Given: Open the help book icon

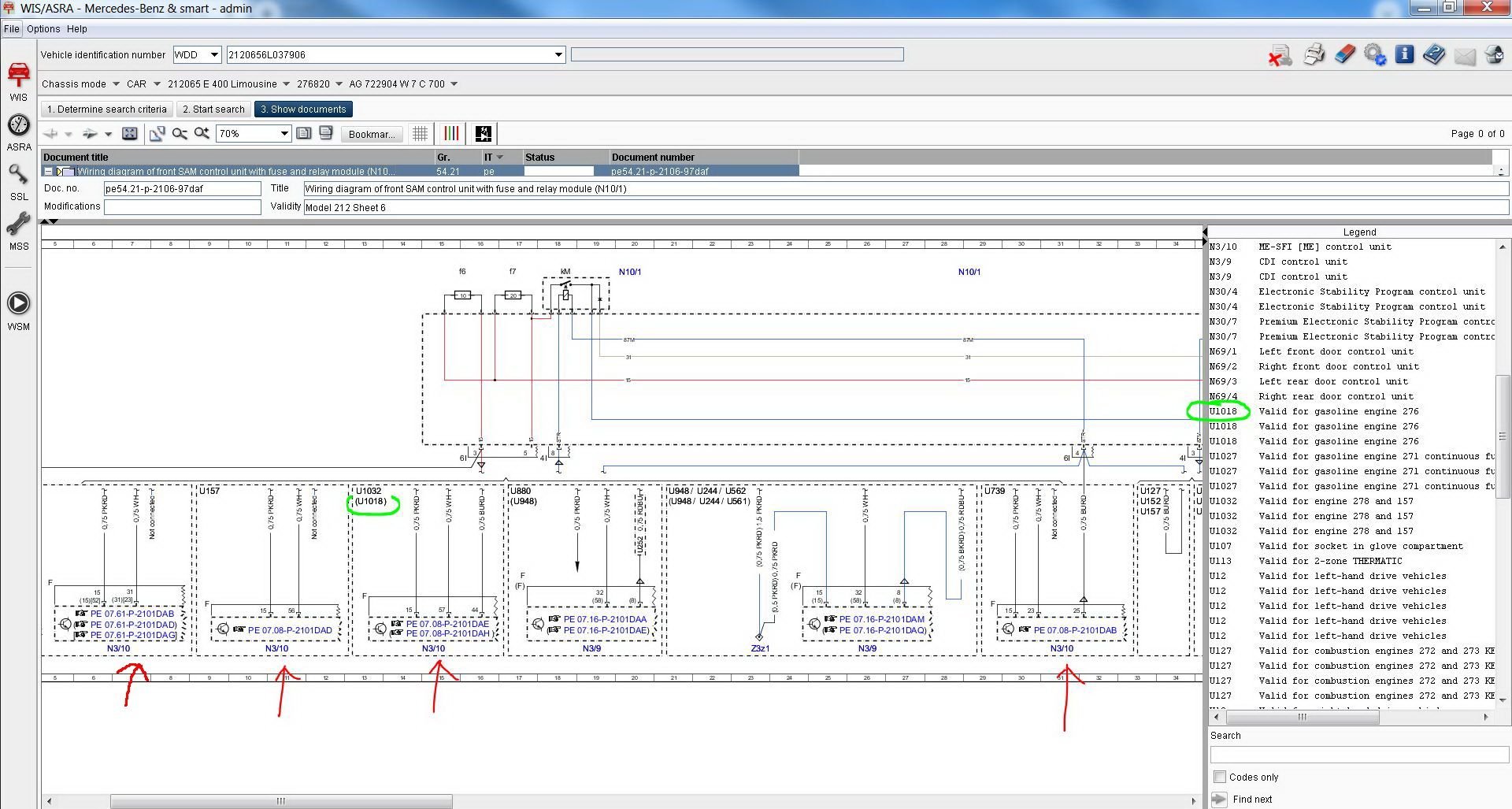Looking at the screenshot, I should 1434,55.
